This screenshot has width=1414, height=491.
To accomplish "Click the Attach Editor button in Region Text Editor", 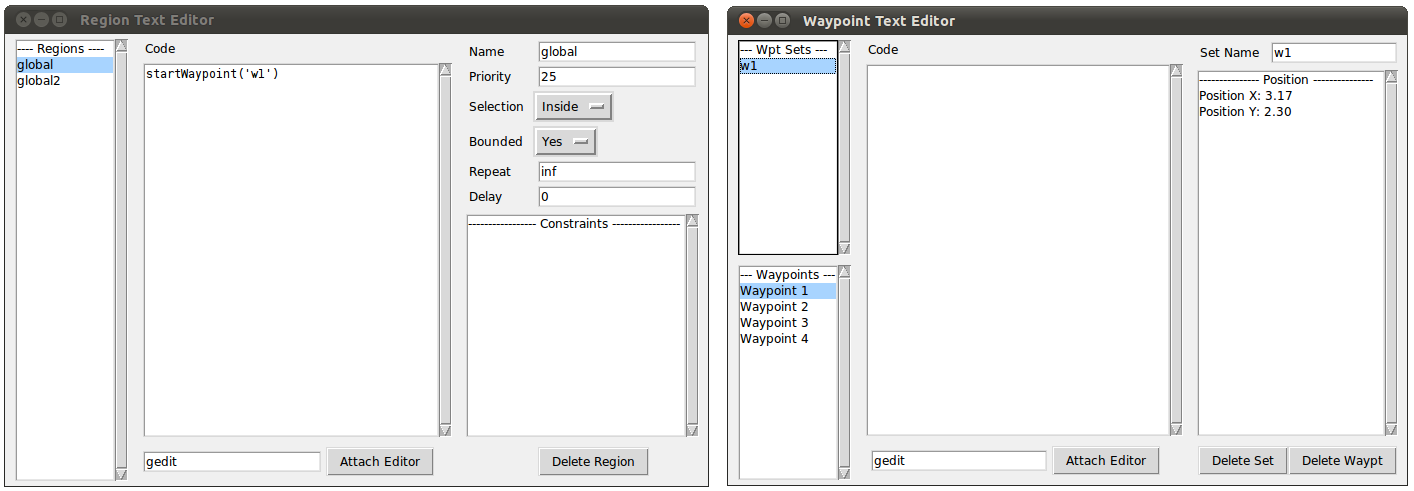I will coord(380,461).
